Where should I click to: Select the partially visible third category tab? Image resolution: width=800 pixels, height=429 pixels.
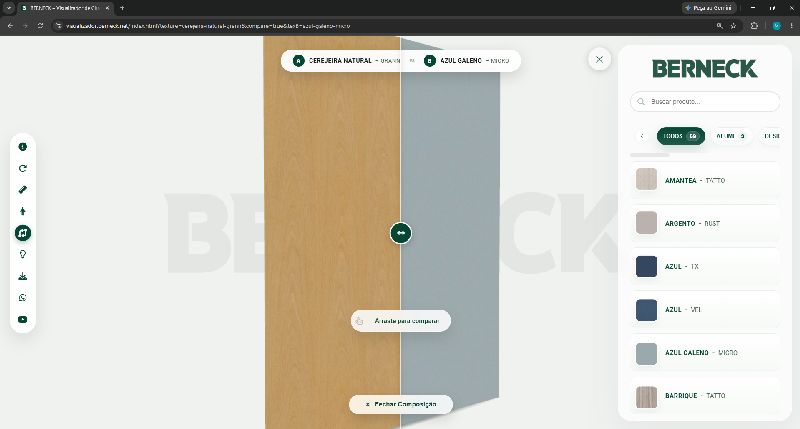[x=769, y=136]
